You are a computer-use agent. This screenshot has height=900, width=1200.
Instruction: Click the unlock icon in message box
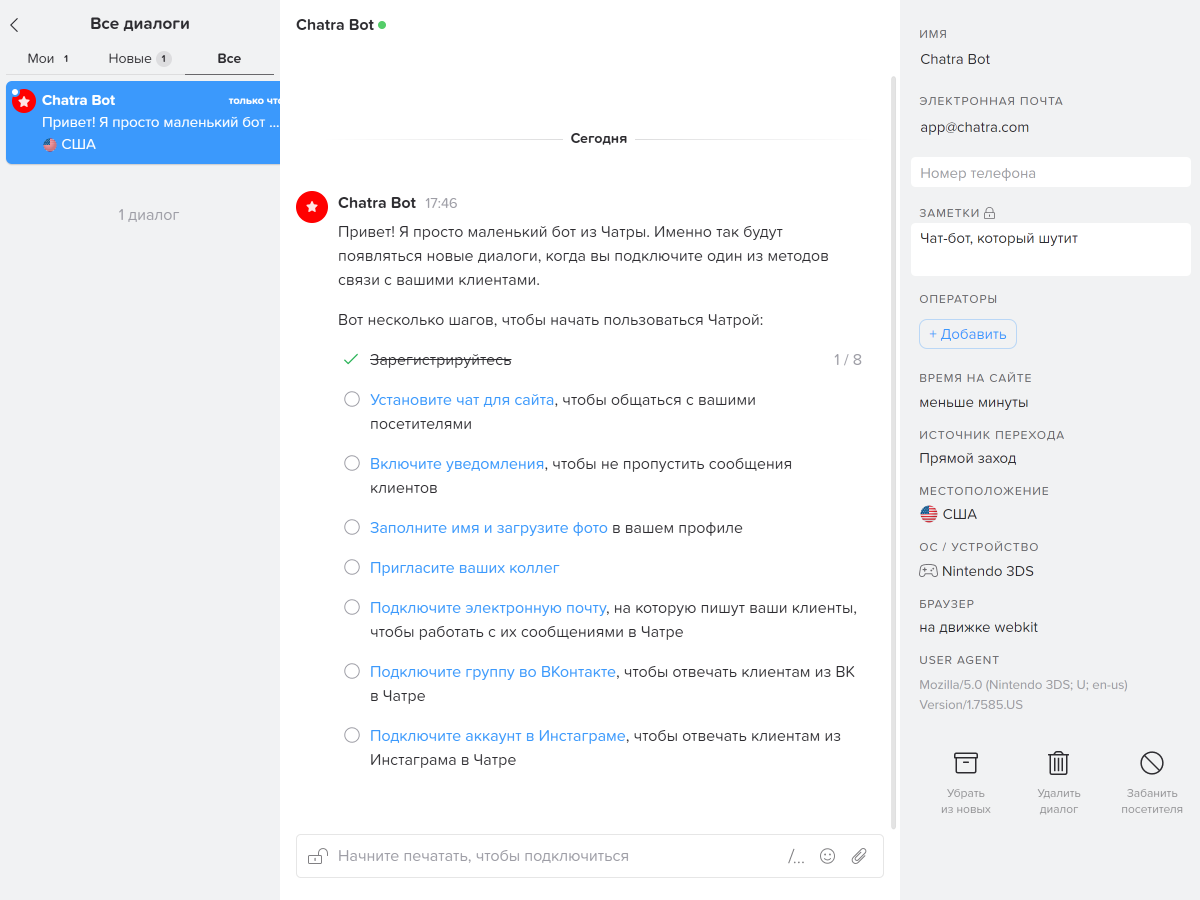click(x=318, y=856)
